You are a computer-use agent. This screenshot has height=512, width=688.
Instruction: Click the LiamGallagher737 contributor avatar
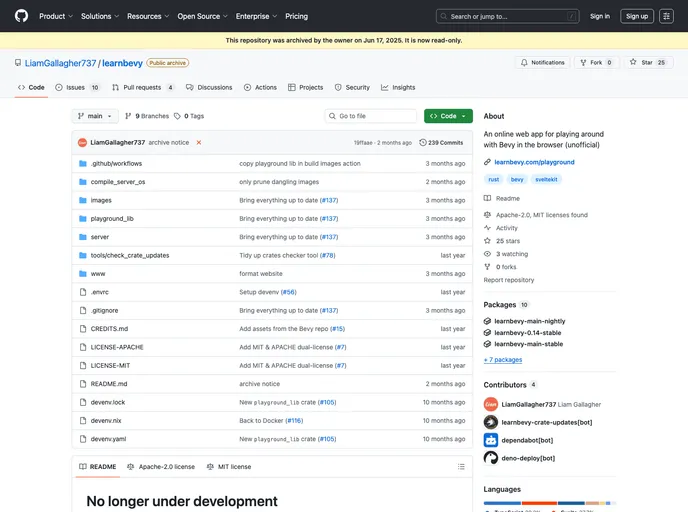coord(491,405)
